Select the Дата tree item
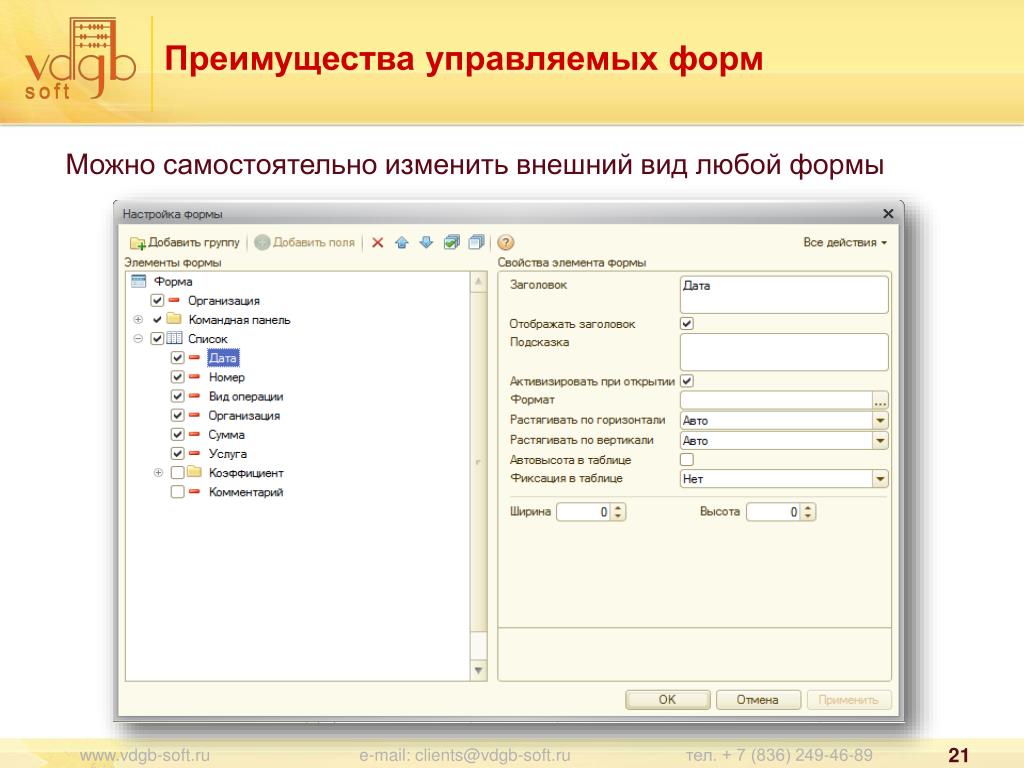This screenshot has width=1024, height=768. [223, 358]
